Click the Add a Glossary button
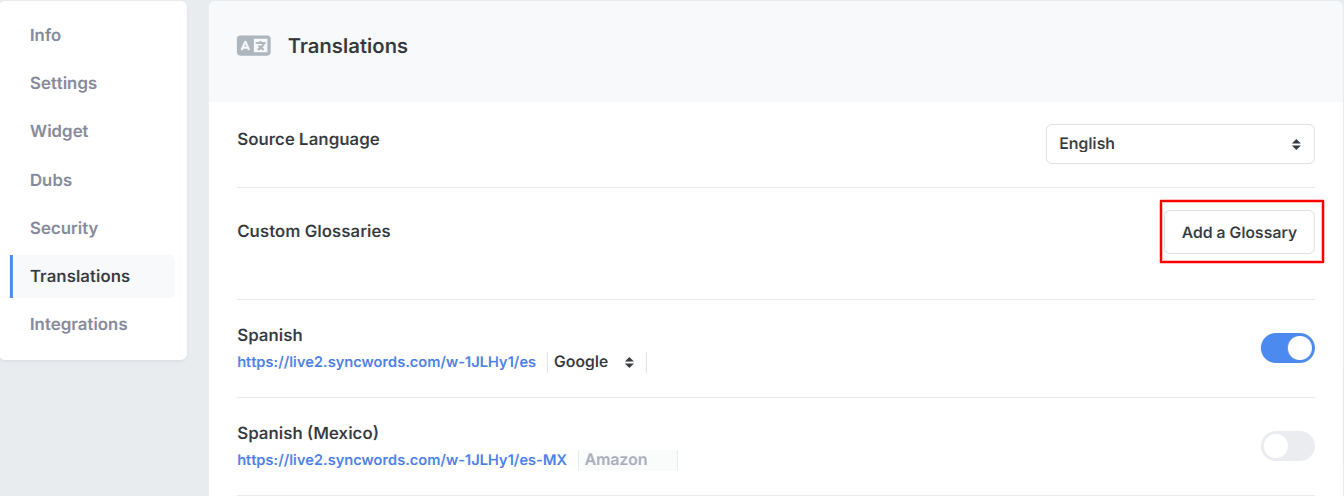 pos(1238,232)
